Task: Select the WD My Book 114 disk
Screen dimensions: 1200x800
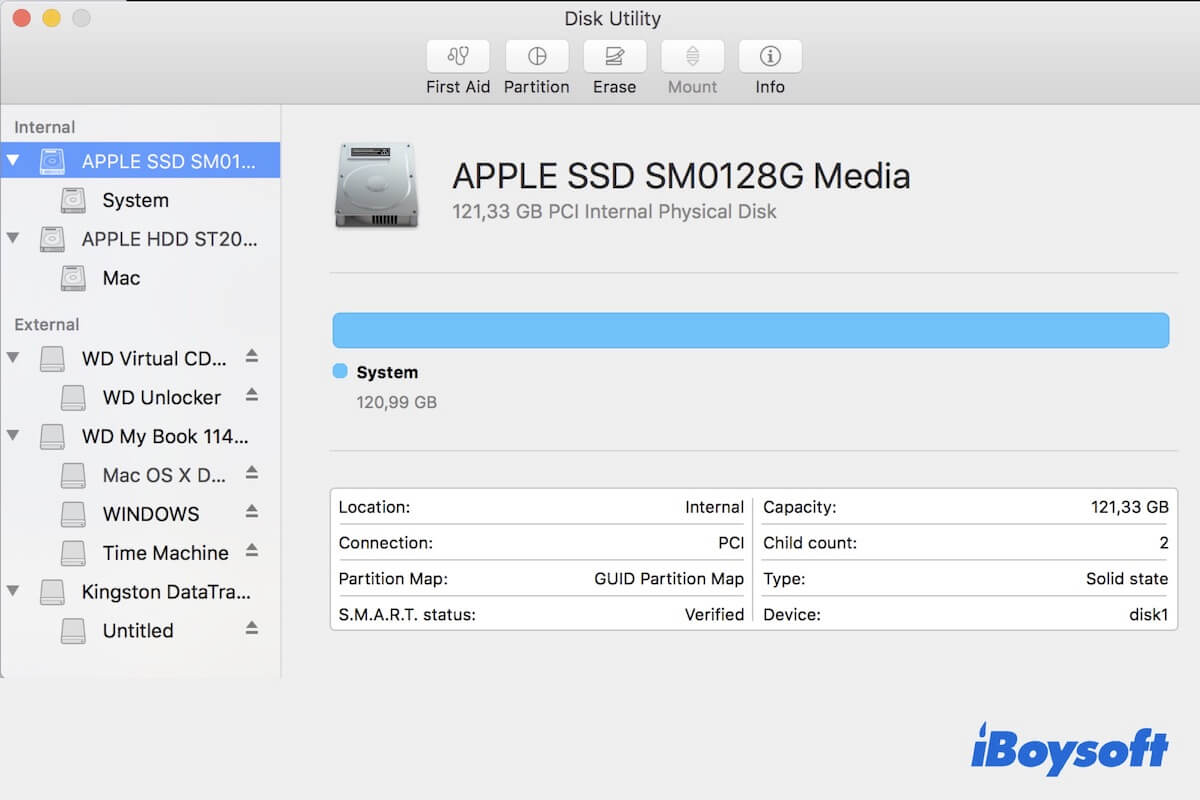Action: [165, 436]
